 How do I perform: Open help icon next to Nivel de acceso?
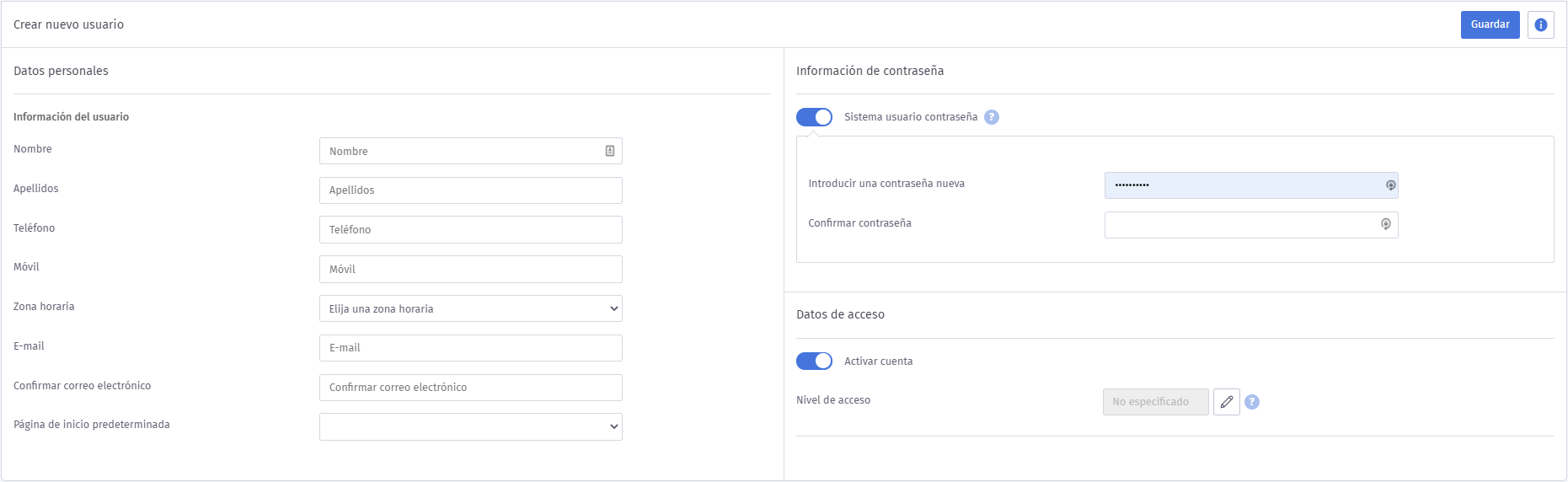1252,402
